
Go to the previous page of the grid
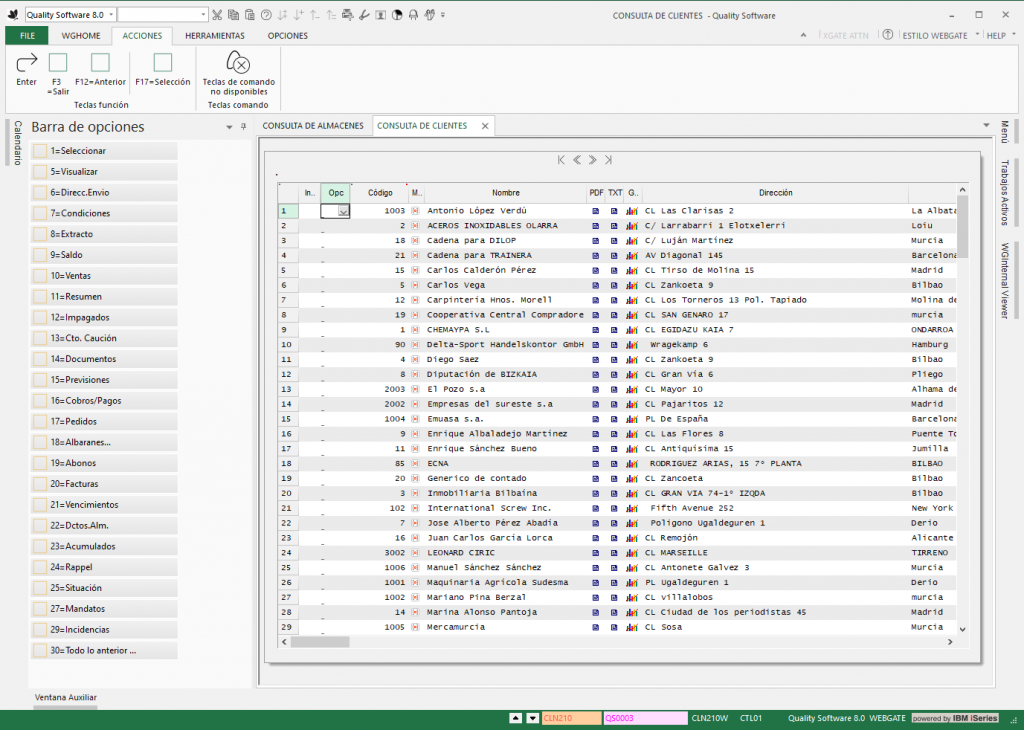point(577,160)
